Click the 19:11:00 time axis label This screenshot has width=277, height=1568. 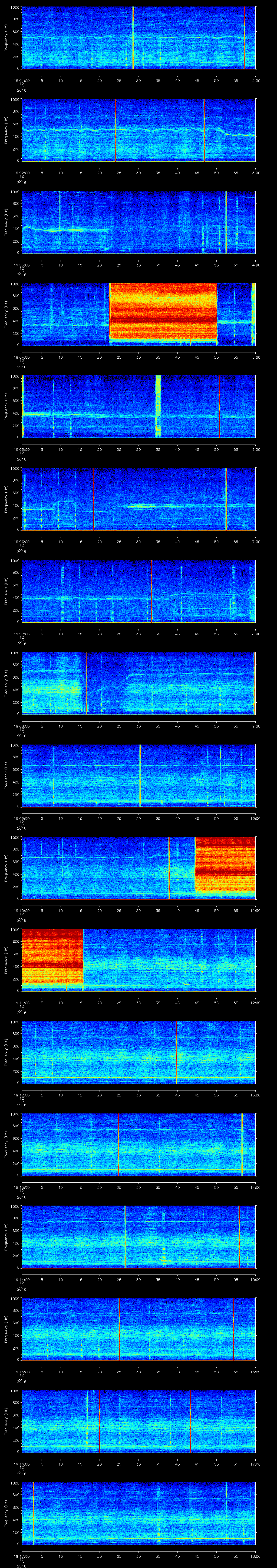click(21, 1003)
